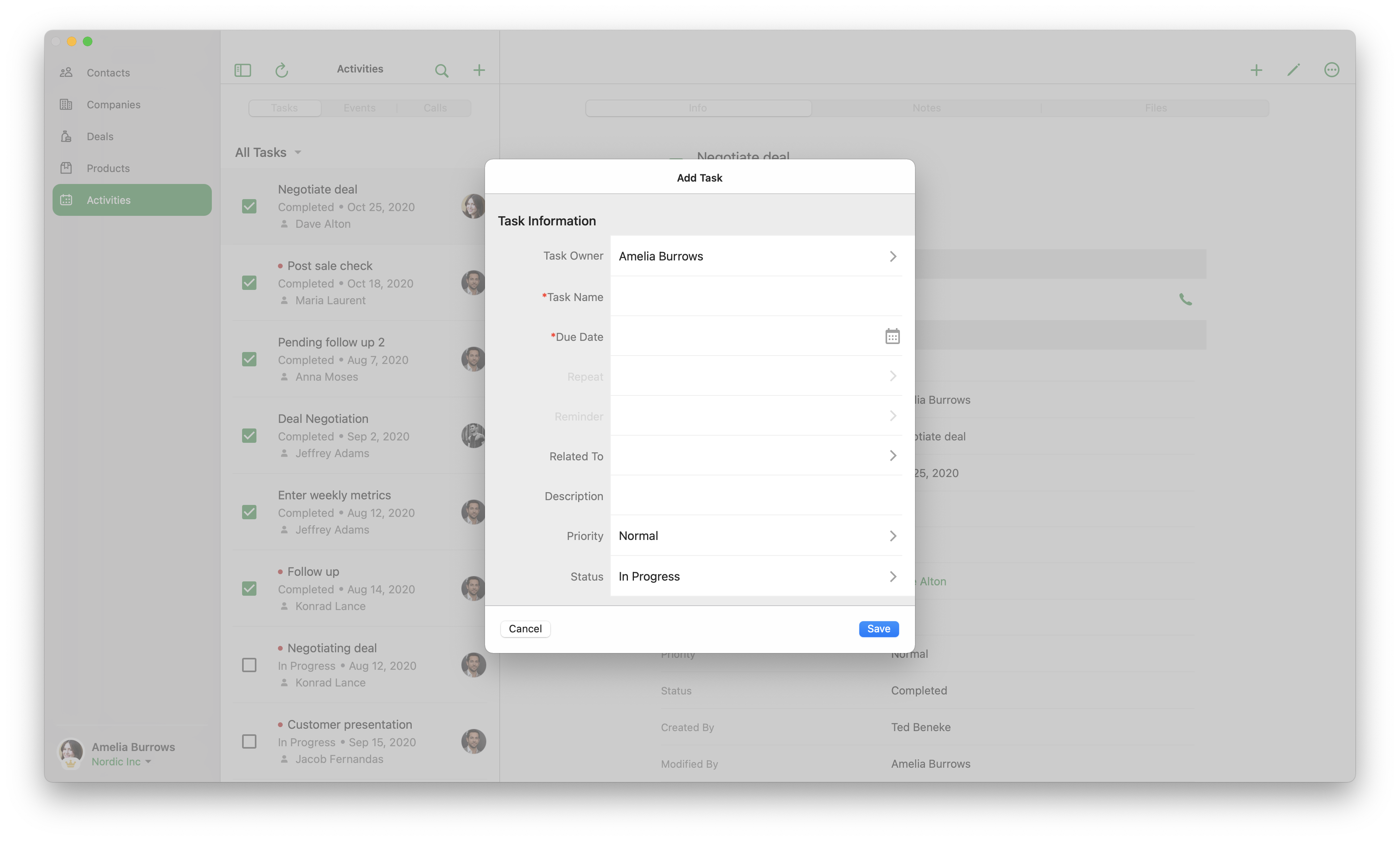1400x841 pixels.
Task: Open the Status In Progress selector
Action: coord(755,576)
